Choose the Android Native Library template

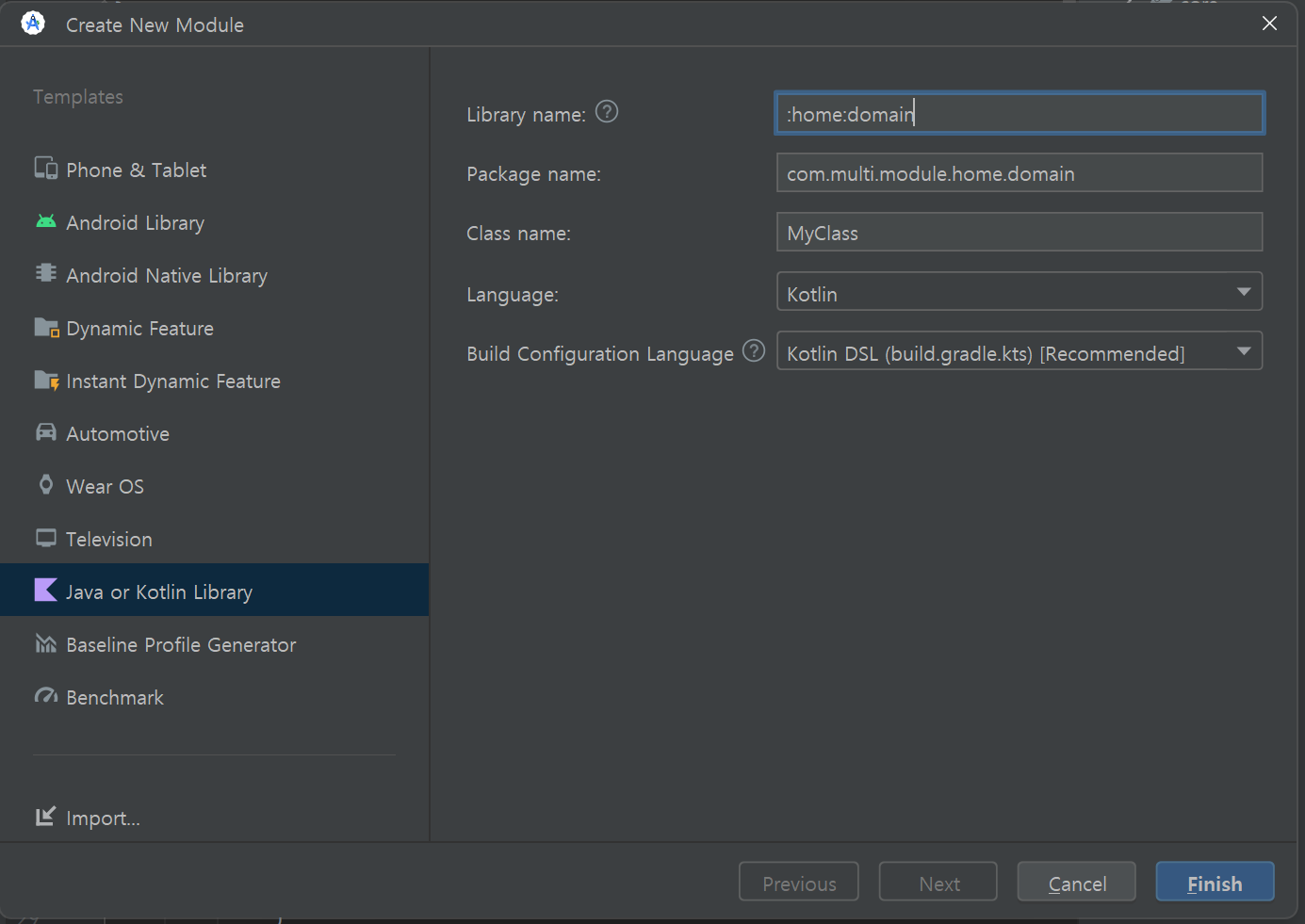215,275
